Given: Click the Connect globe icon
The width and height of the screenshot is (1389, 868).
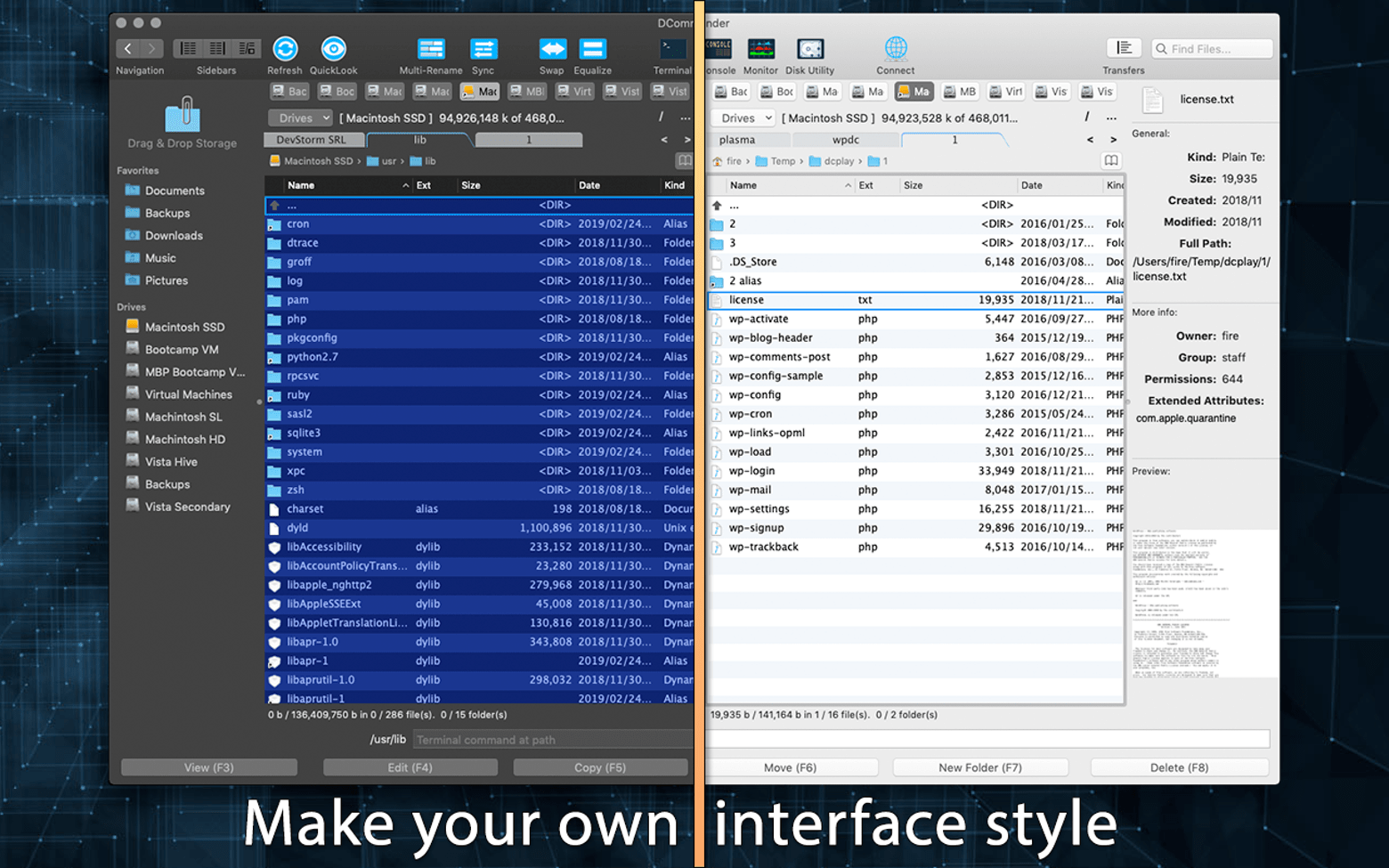Looking at the screenshot, I should 895,48.
